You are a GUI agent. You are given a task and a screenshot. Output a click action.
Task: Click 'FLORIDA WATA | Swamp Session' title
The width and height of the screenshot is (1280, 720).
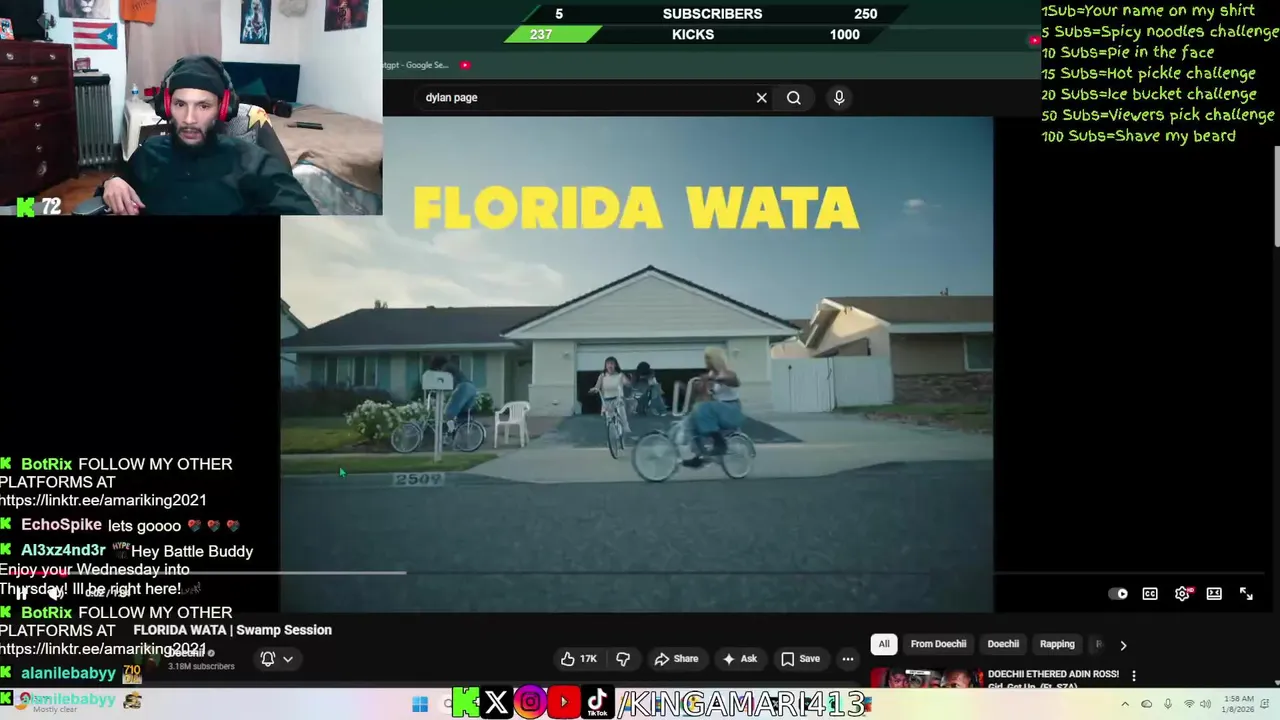pos(232,630)
